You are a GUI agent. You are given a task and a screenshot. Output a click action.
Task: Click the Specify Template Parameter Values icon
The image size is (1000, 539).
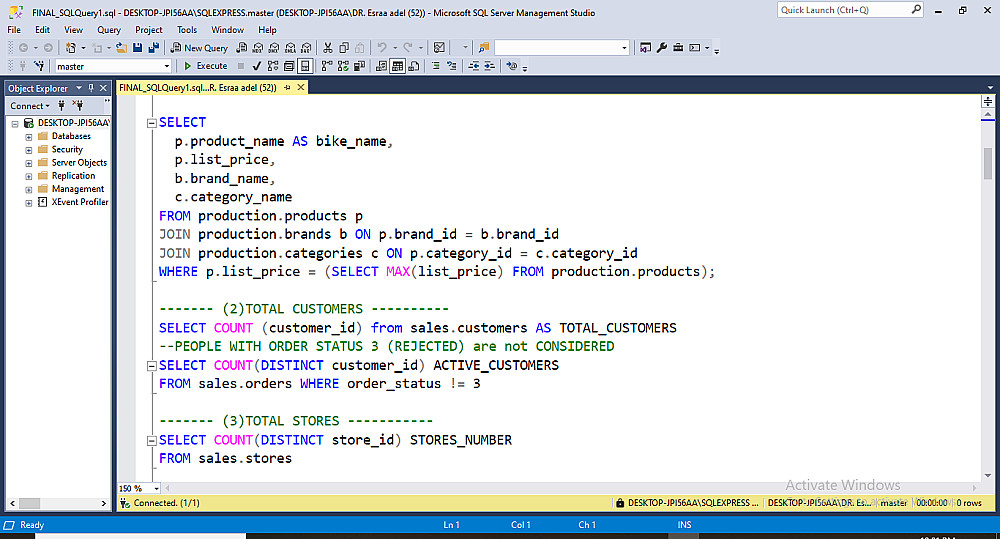pyautogui.click(x=511, y=66)
